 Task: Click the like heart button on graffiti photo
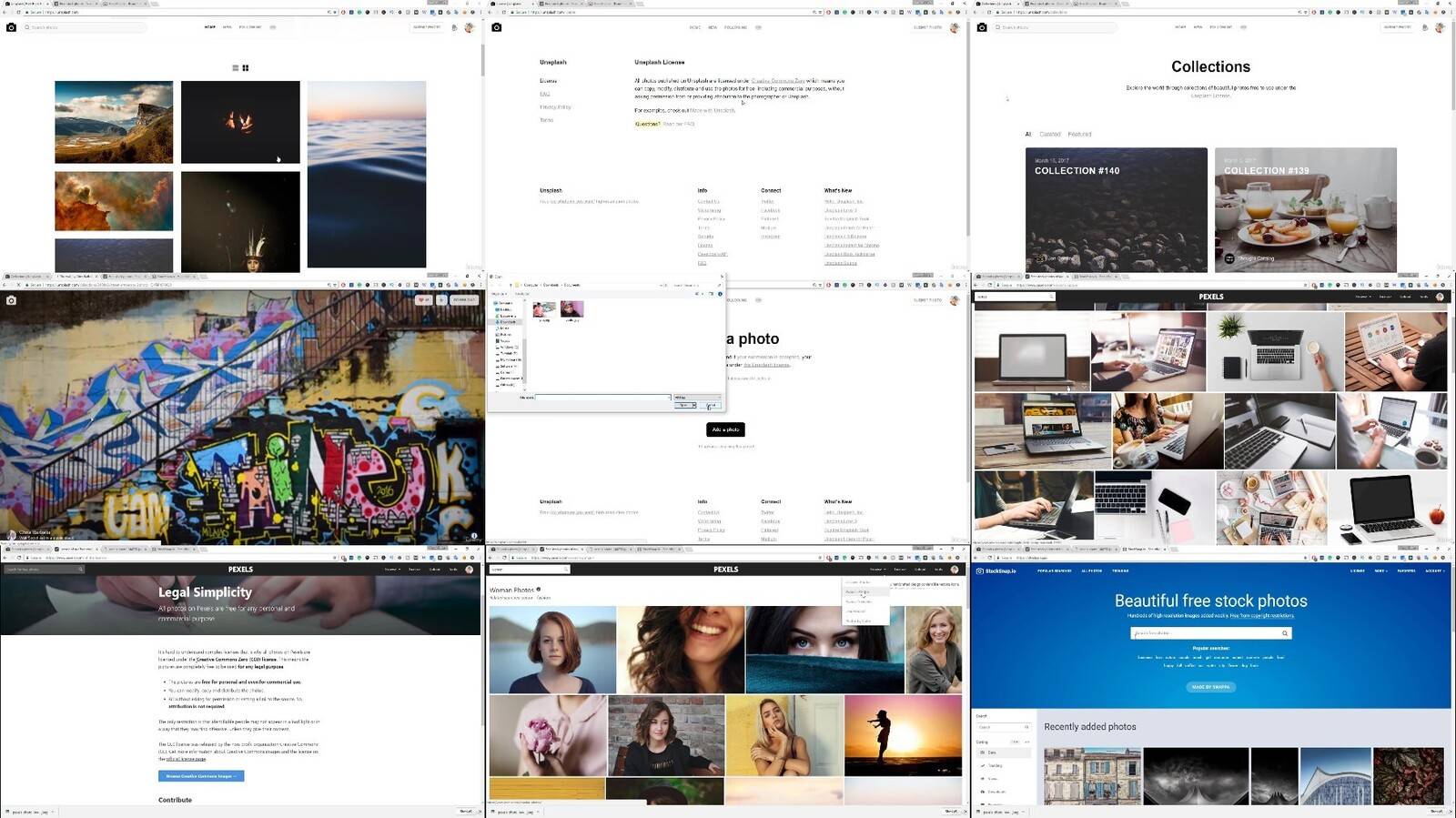pyautogui.click(x=423, y=299)
